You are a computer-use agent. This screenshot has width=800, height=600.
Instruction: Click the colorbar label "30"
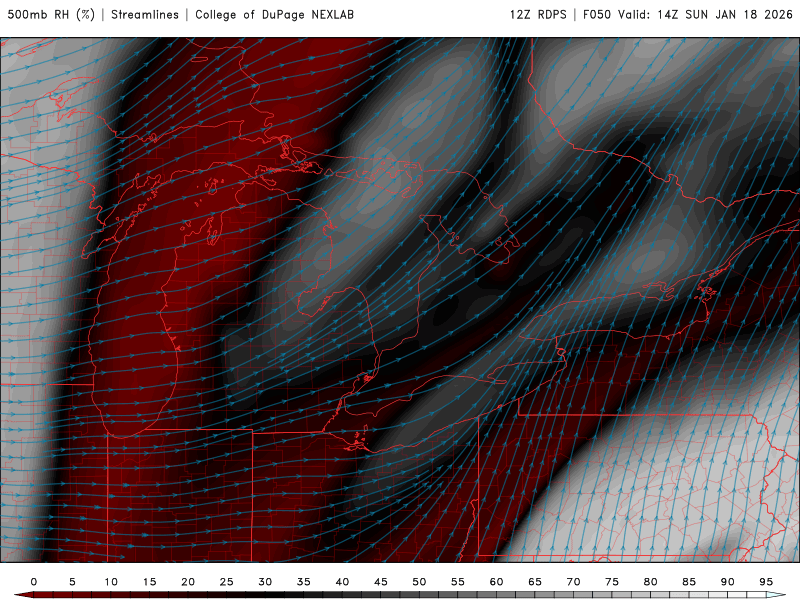pyautogui.click(x=265, y=582)
